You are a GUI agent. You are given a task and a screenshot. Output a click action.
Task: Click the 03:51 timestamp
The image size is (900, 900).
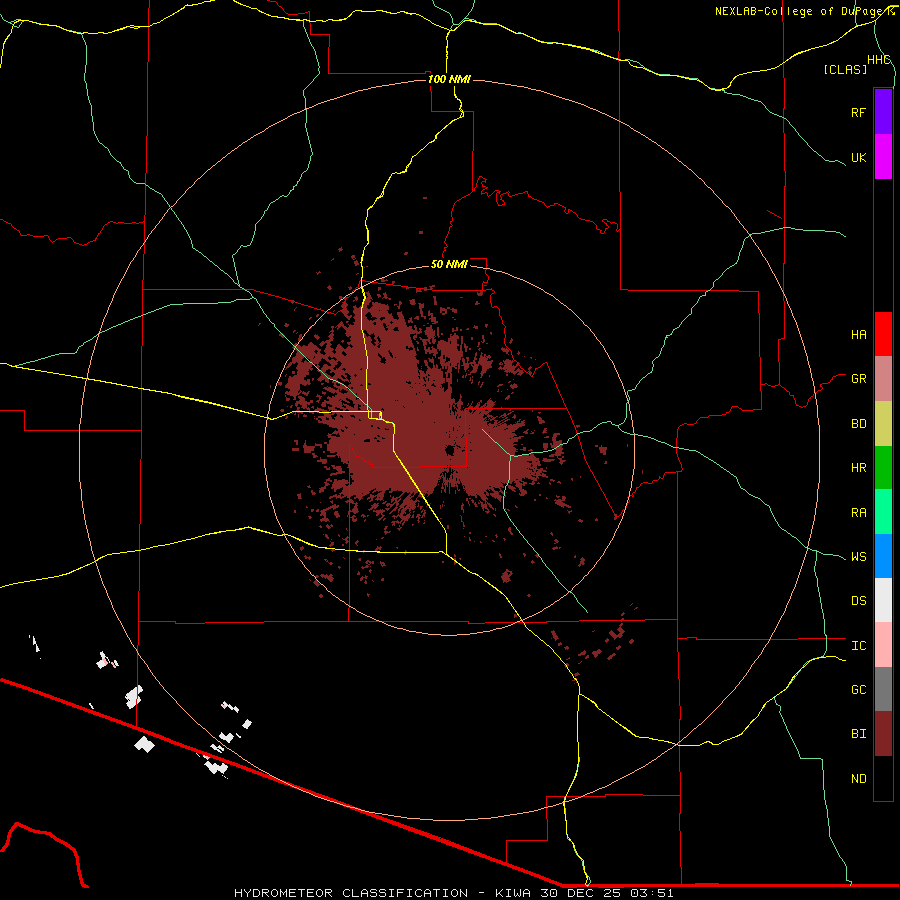651,893
